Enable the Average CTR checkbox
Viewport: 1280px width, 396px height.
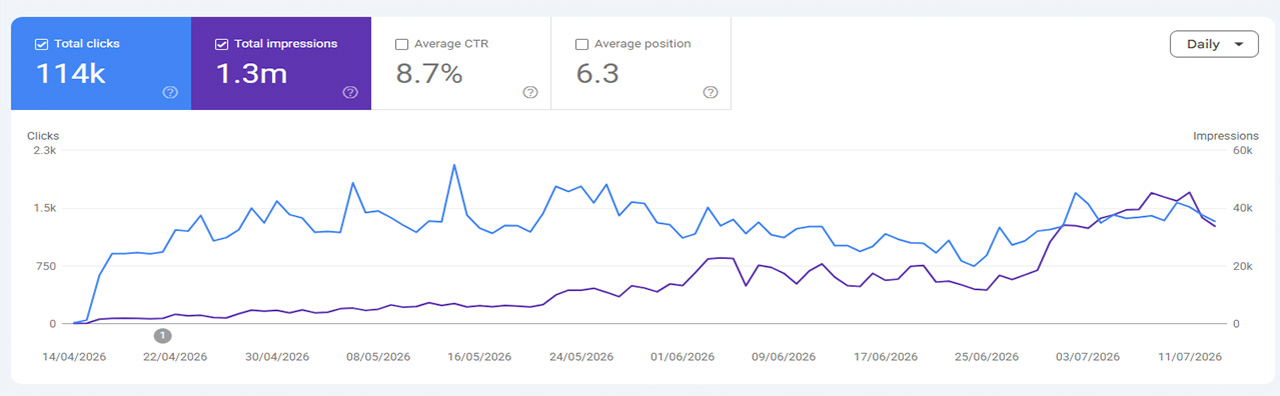tap(401, 44)
